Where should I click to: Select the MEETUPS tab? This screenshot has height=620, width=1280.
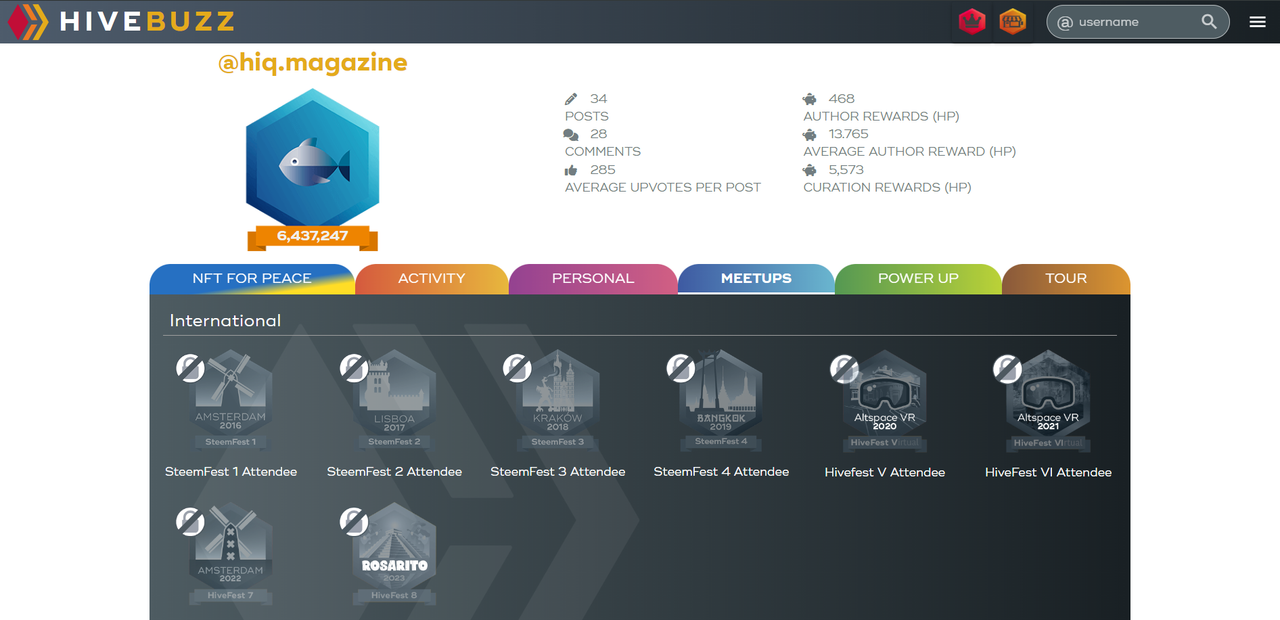[756, 279]
